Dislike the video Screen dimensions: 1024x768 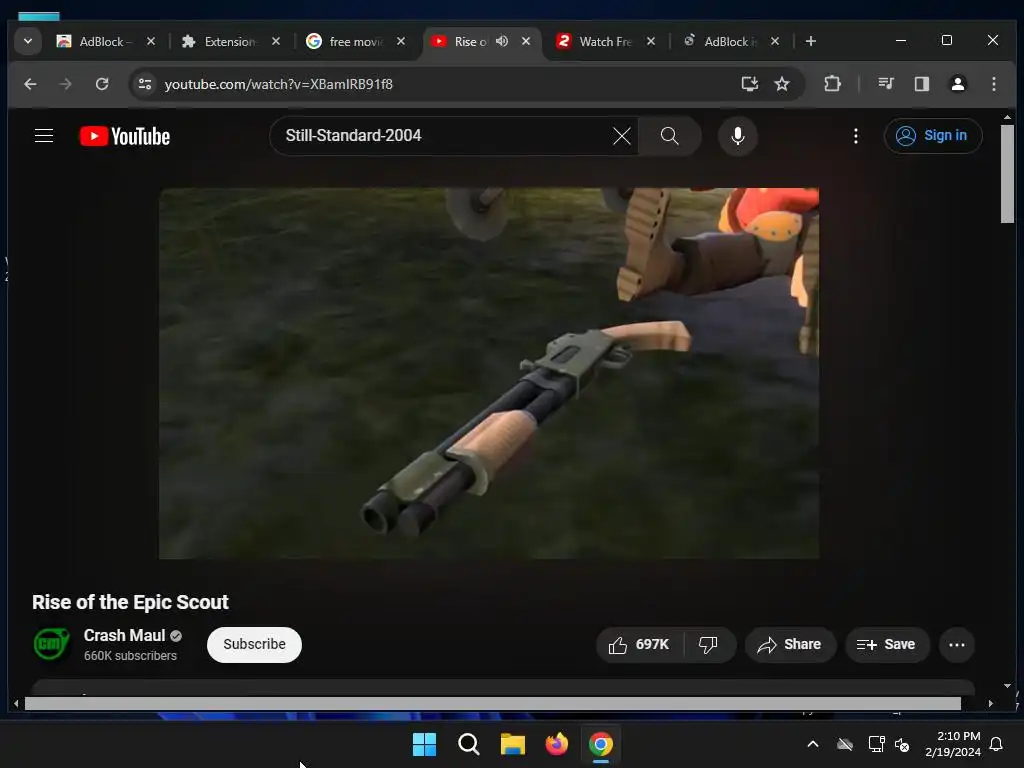pos(709,645)
